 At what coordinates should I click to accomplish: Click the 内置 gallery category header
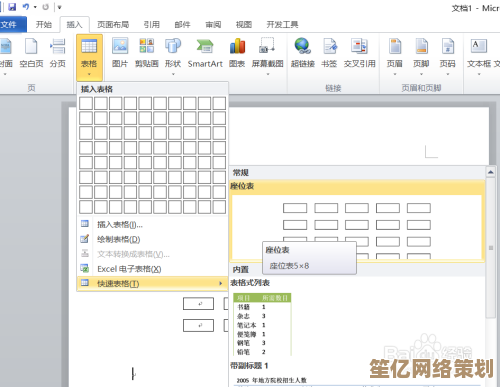pyautogui.click(x=357, y=269)
